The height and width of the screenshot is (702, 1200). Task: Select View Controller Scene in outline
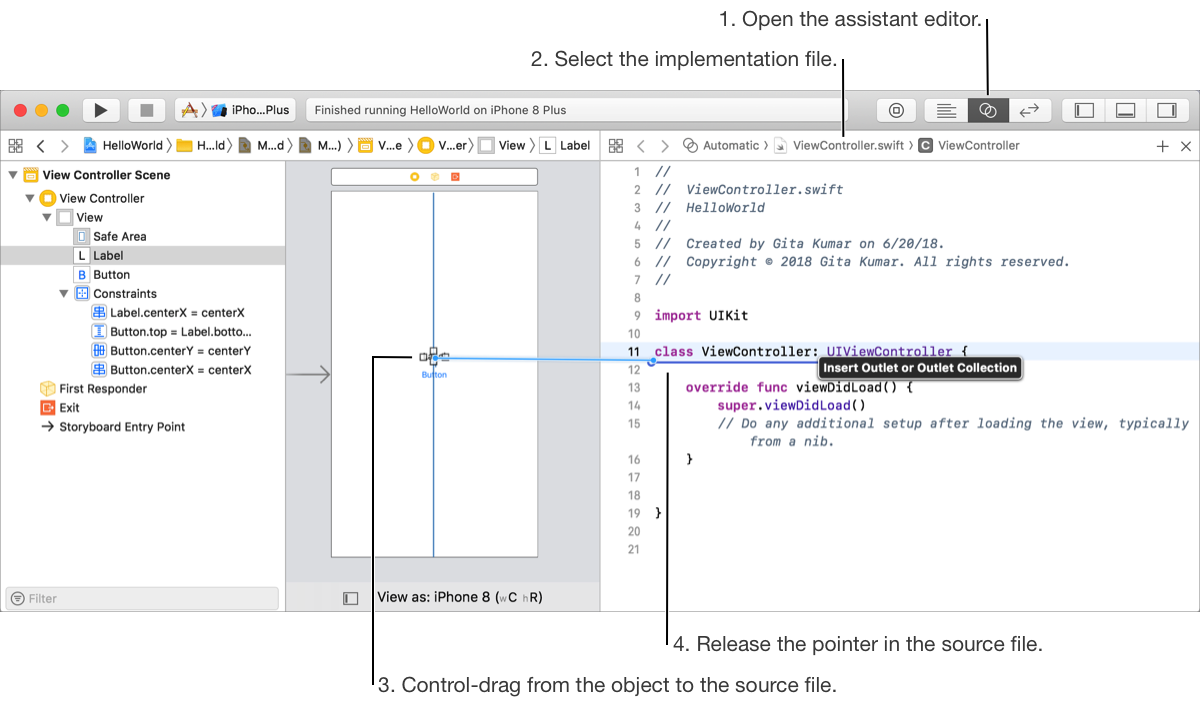coord(106,175)
